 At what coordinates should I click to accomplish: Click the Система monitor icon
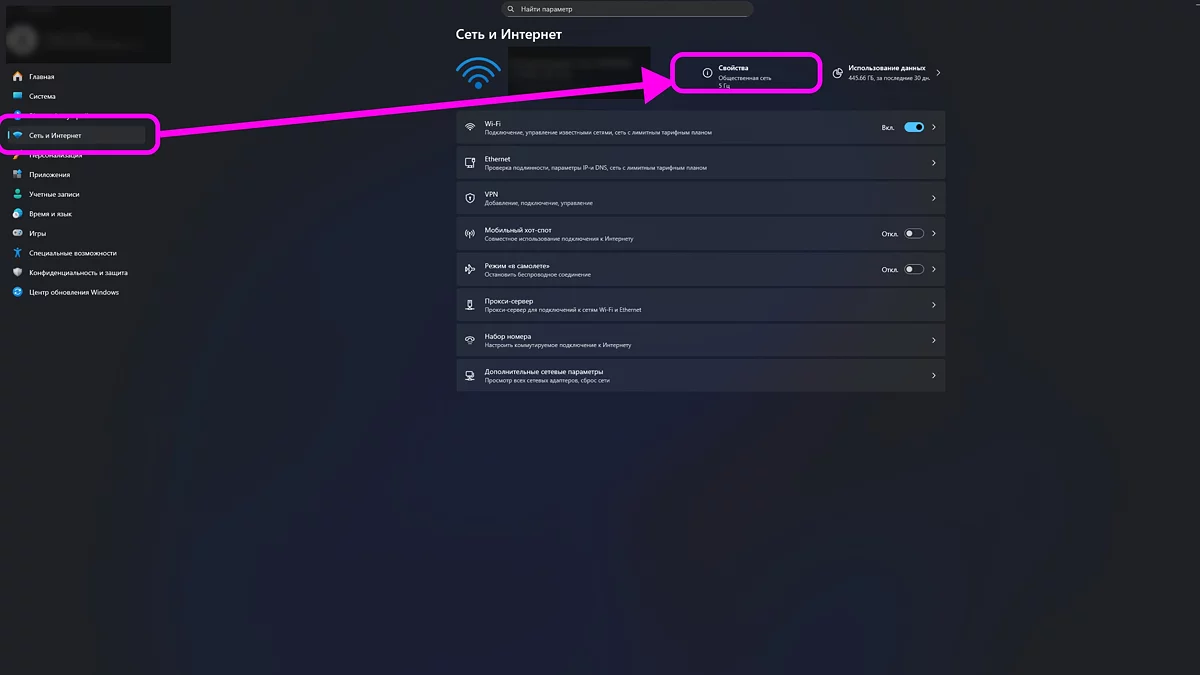click(x=18, y=97)
